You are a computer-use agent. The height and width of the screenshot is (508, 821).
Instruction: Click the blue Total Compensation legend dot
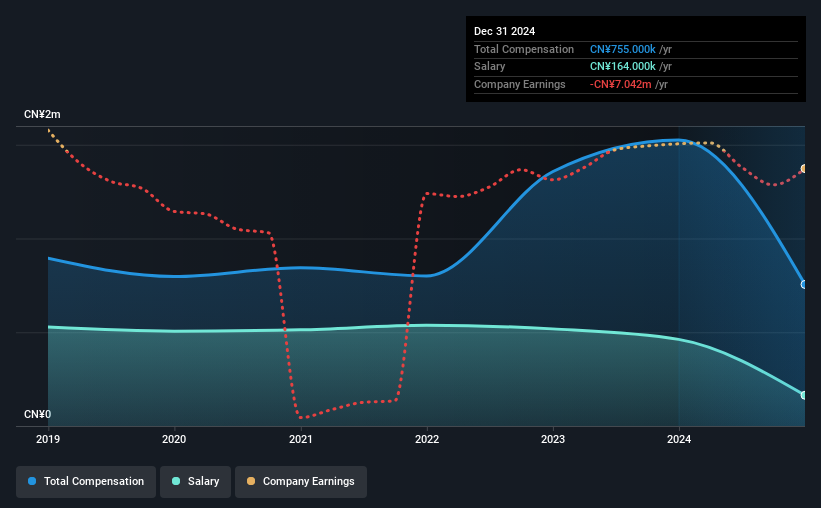[x=32, y=481]
